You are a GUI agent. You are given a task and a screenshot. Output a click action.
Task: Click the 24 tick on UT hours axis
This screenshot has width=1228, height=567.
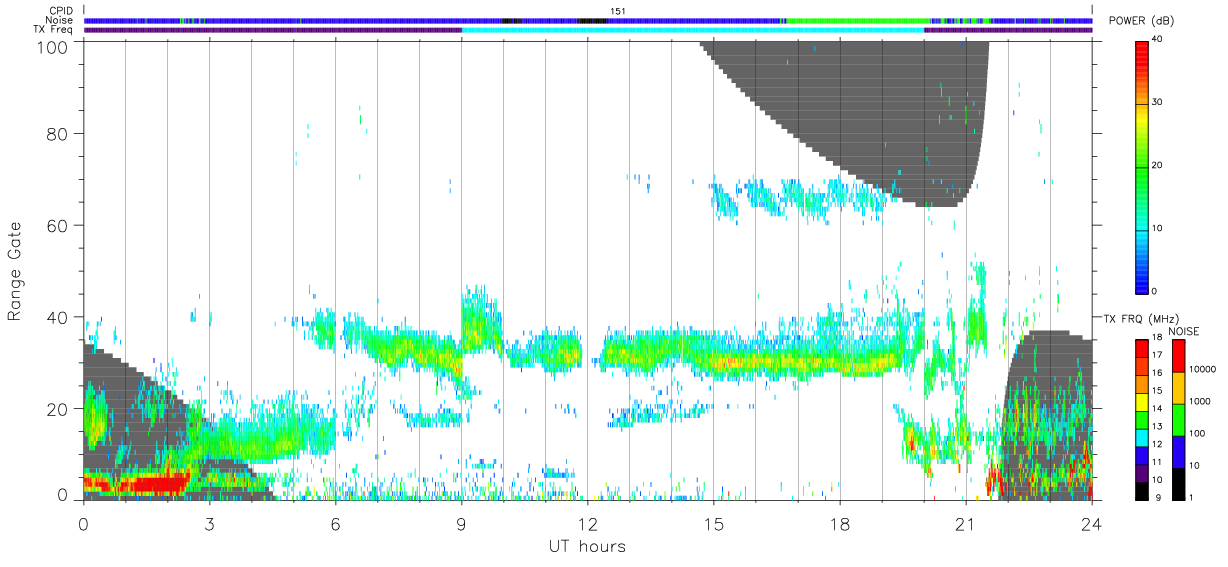(x=1092, y=523)
